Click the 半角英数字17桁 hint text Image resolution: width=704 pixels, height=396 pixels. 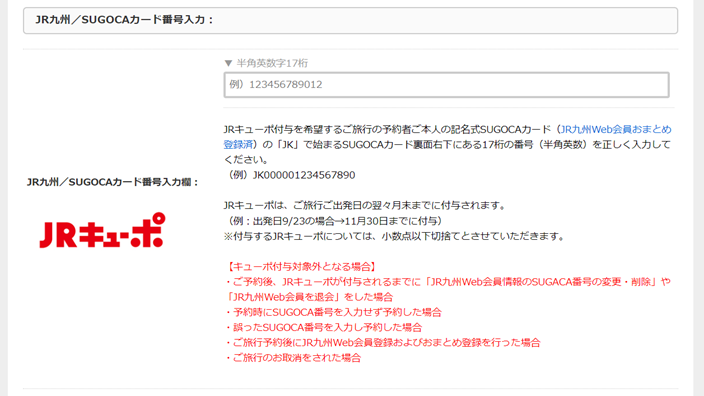click(x=272, y=63)
